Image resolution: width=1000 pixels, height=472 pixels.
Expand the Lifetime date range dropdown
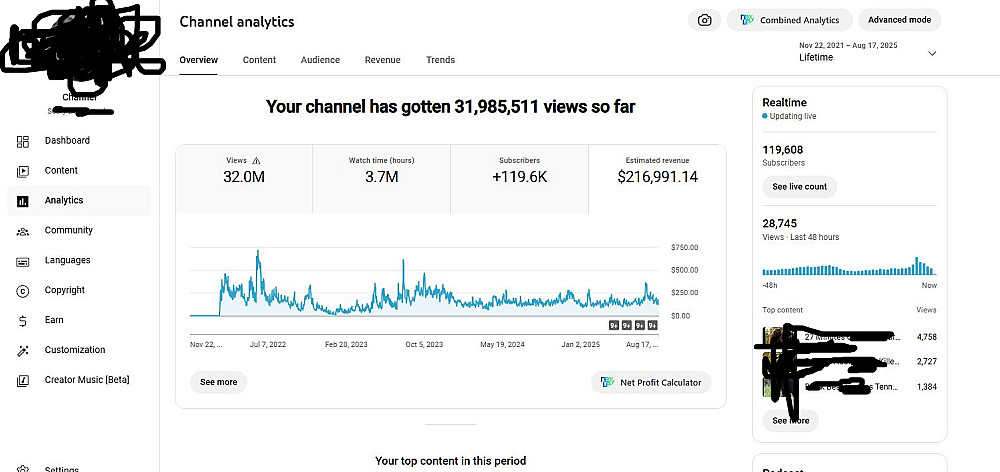tap(932, 53)
